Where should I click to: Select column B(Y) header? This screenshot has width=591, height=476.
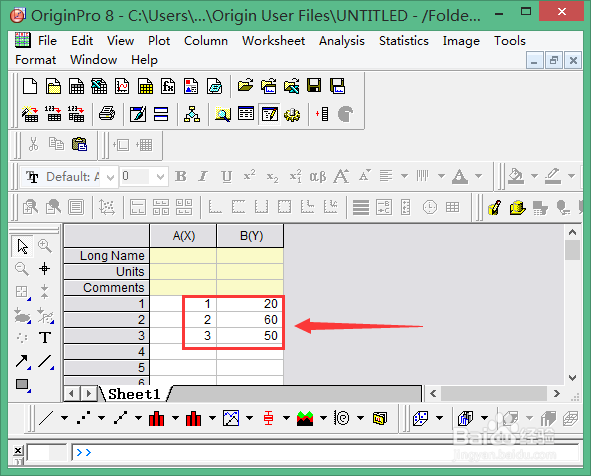(250, 236)
